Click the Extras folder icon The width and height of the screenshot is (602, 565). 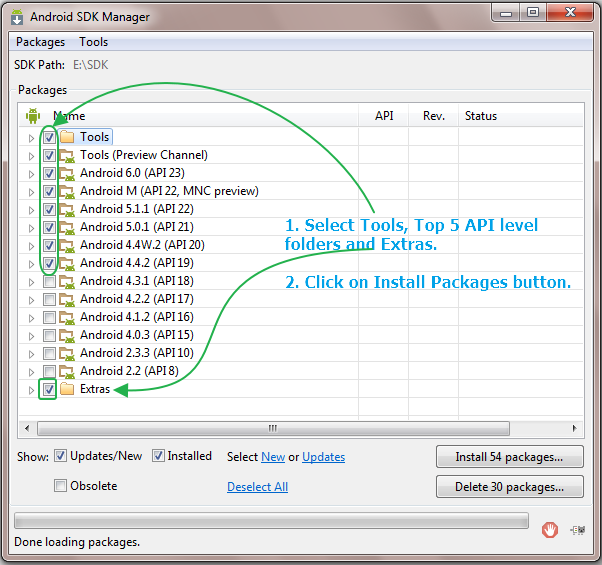(x=67, y=389)
